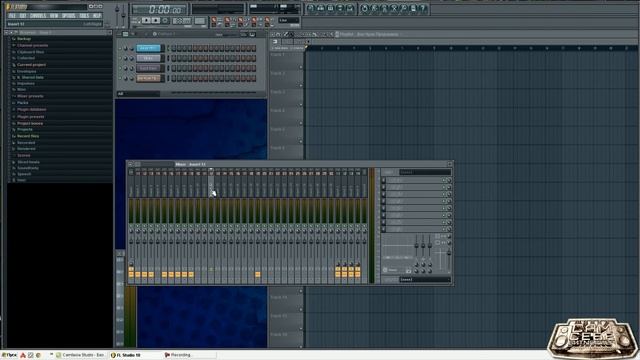
Task: Expand the Projects folder in browser
Action: [24, 129]
